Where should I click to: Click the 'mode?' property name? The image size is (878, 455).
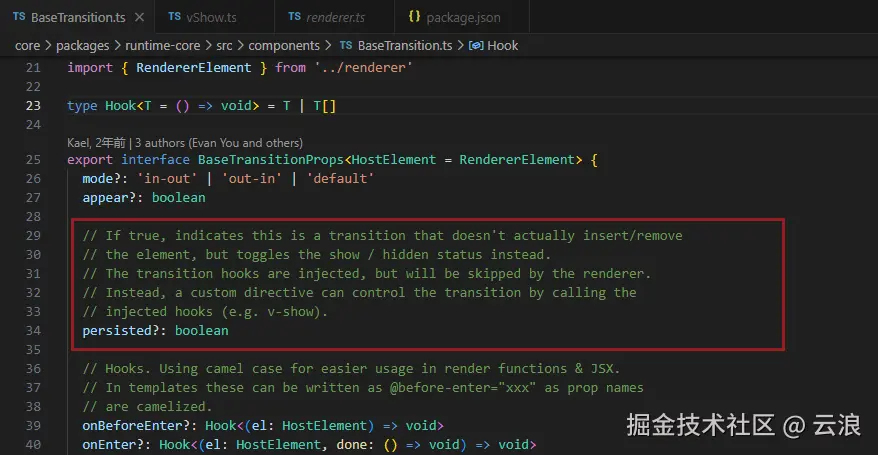tap(102, 179)
